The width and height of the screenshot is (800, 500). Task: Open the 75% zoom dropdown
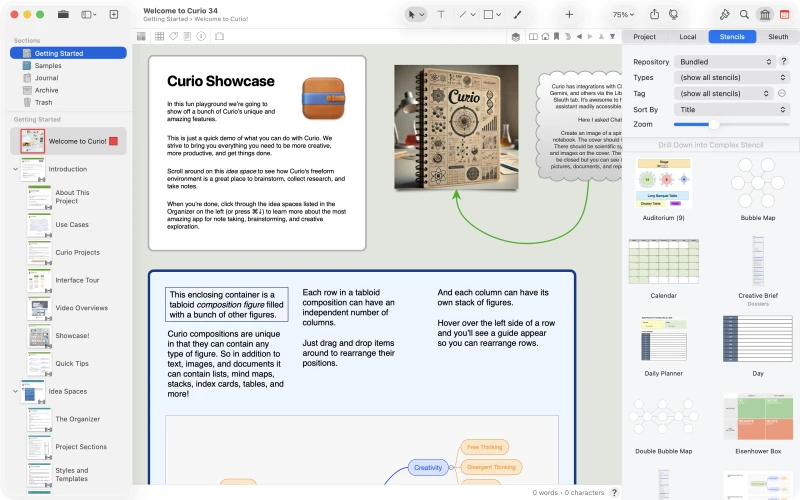(x=623, y=15)
